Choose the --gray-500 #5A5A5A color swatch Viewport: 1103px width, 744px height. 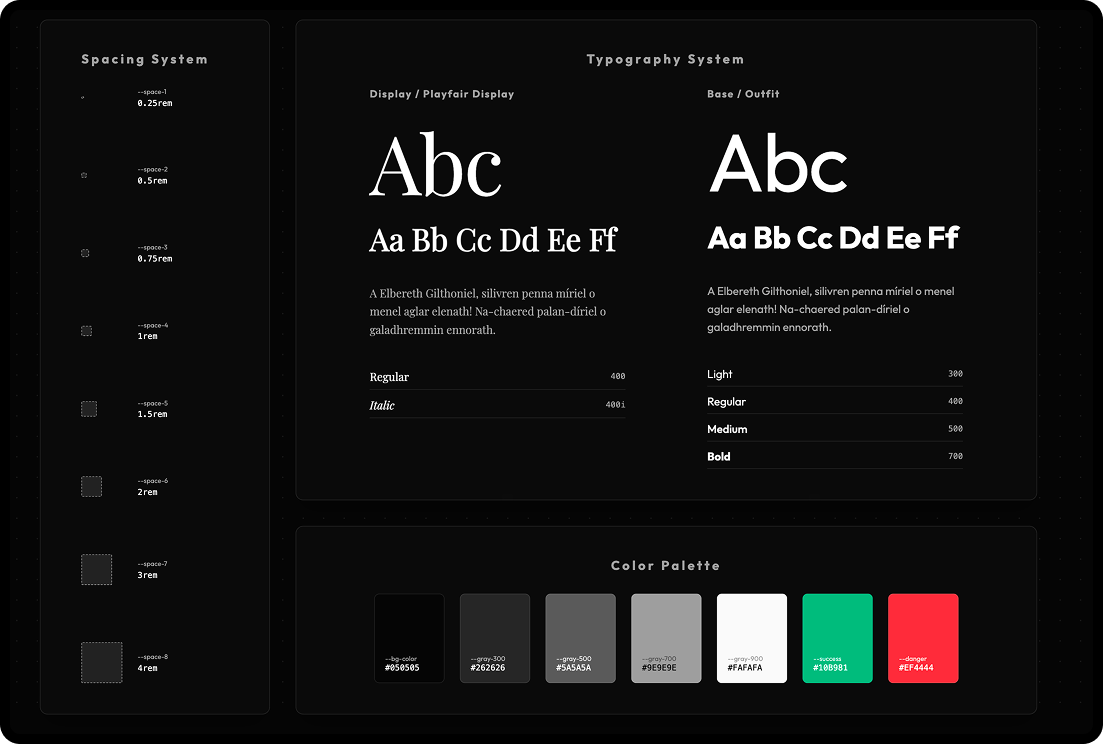(580, 638)
